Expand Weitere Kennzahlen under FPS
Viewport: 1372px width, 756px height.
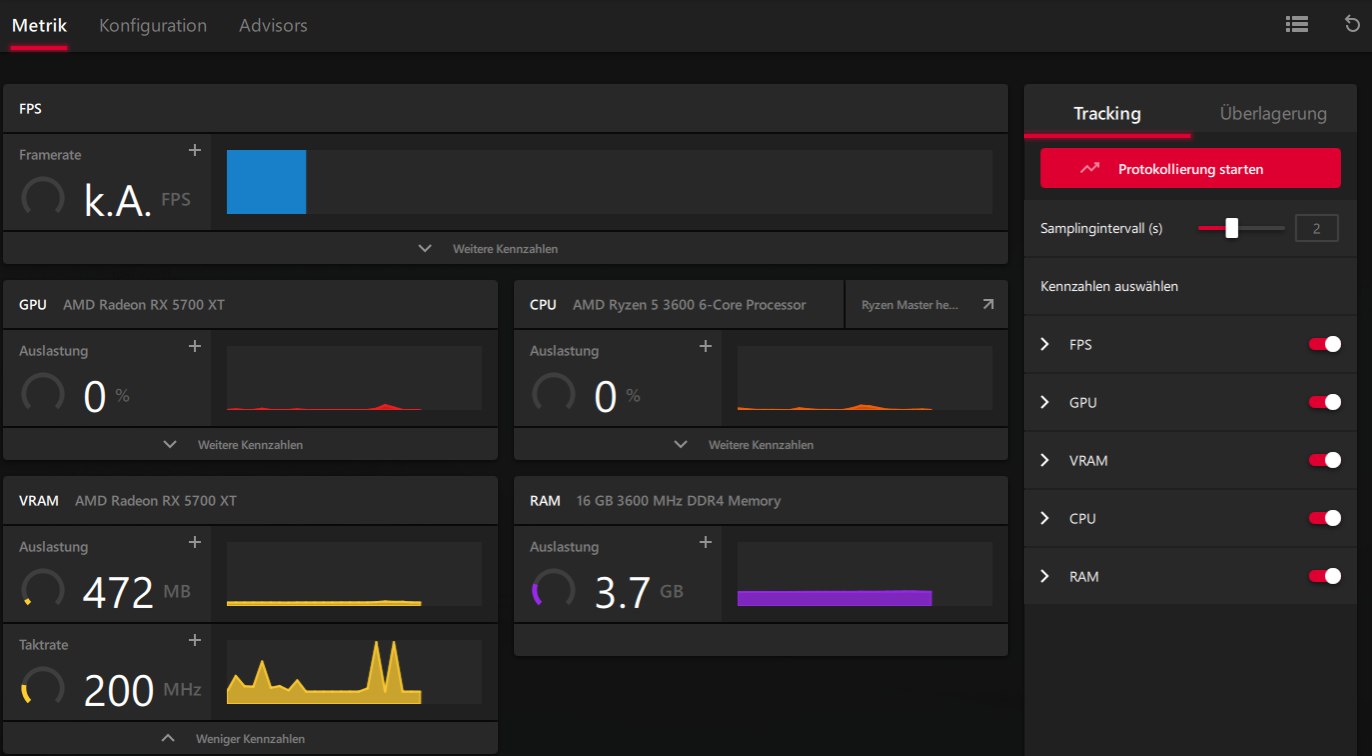(505, 248)
